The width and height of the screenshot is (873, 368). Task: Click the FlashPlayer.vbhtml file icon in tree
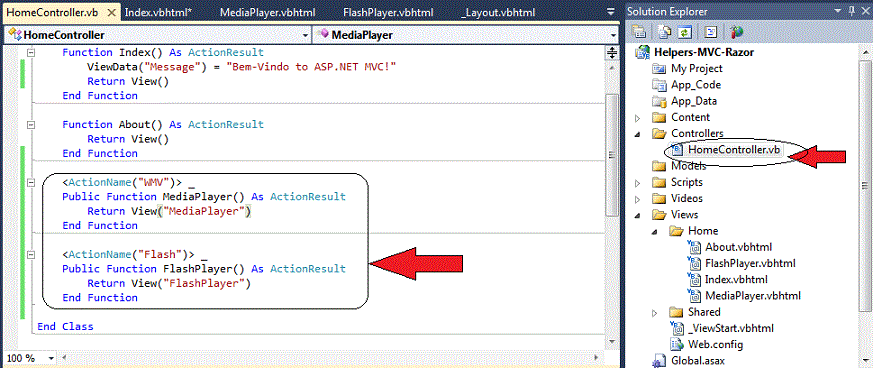(x=694, y=263)
